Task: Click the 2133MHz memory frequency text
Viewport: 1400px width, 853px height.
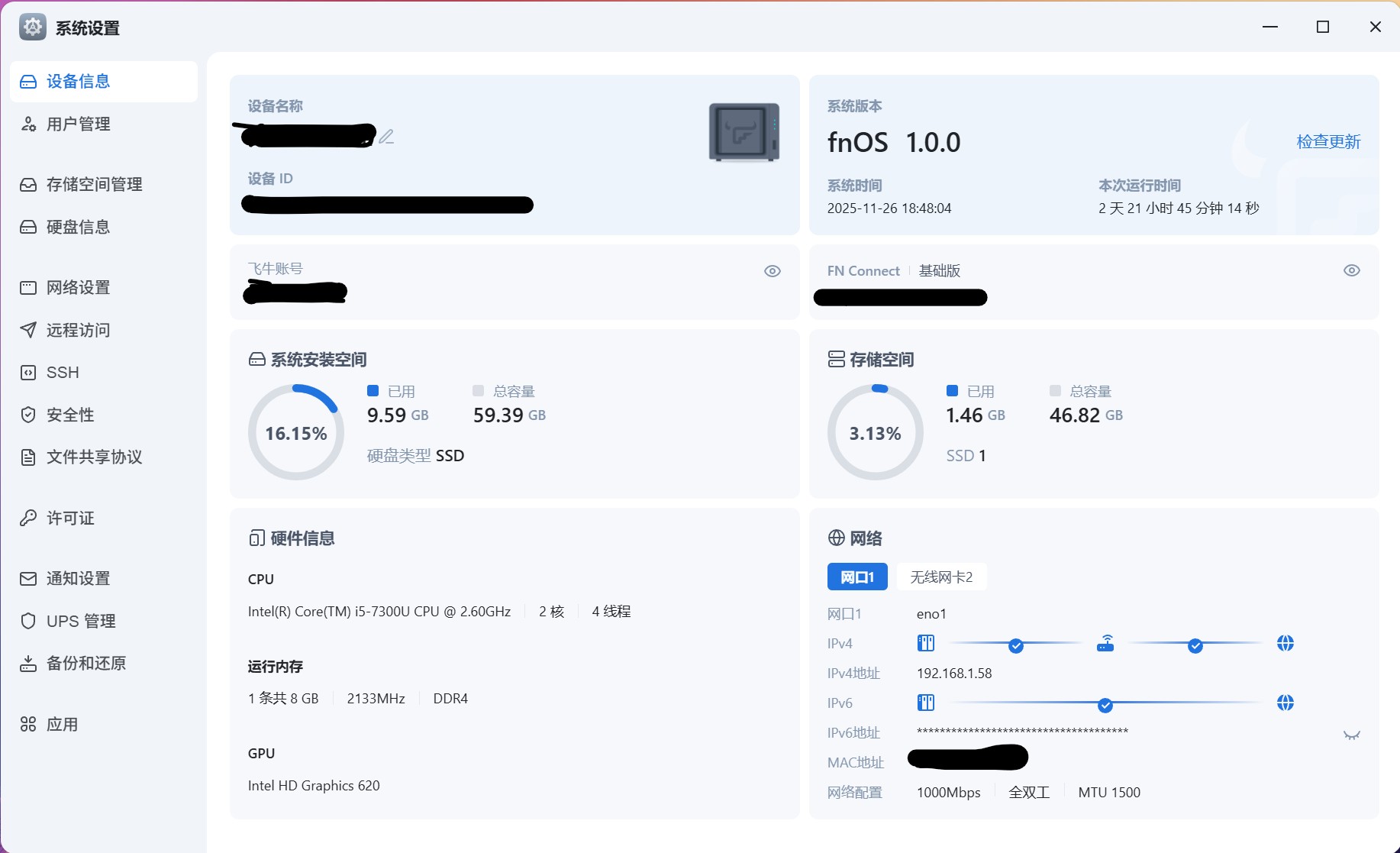Action: point(376,699)
